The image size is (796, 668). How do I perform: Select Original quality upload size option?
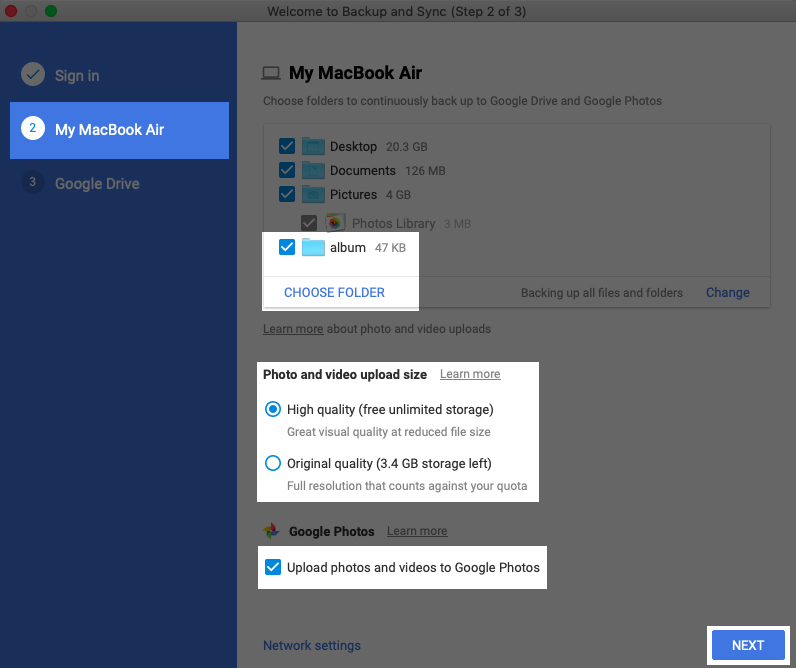(273, 463)
